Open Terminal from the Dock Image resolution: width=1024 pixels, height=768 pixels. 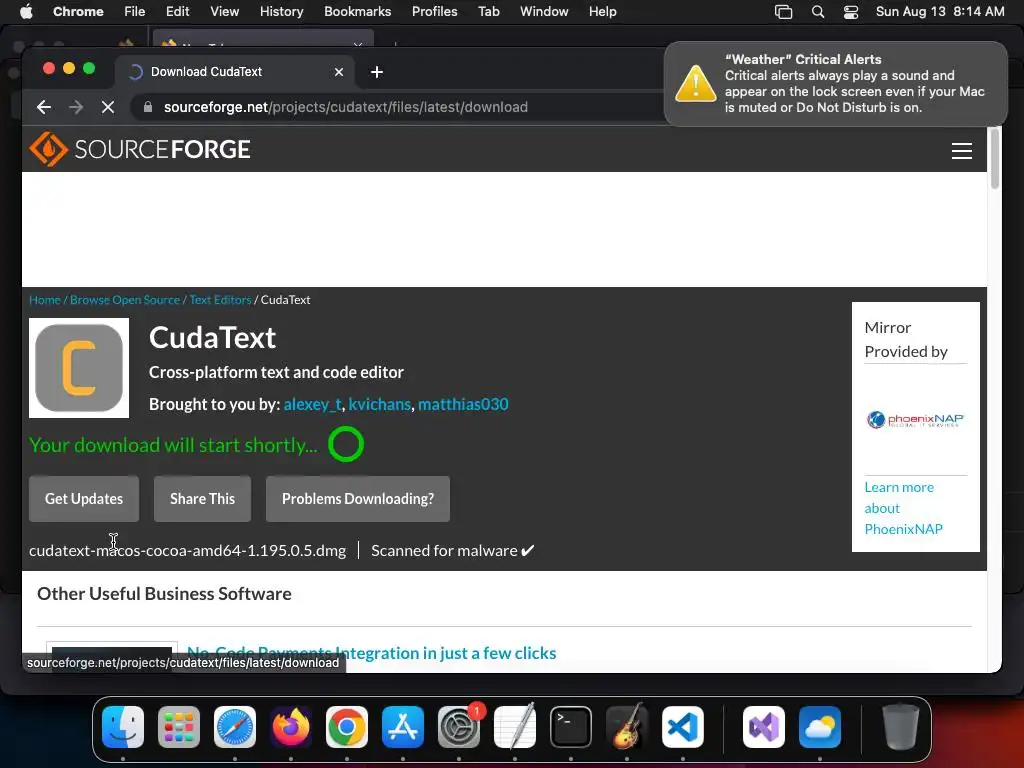pos(571,727)
